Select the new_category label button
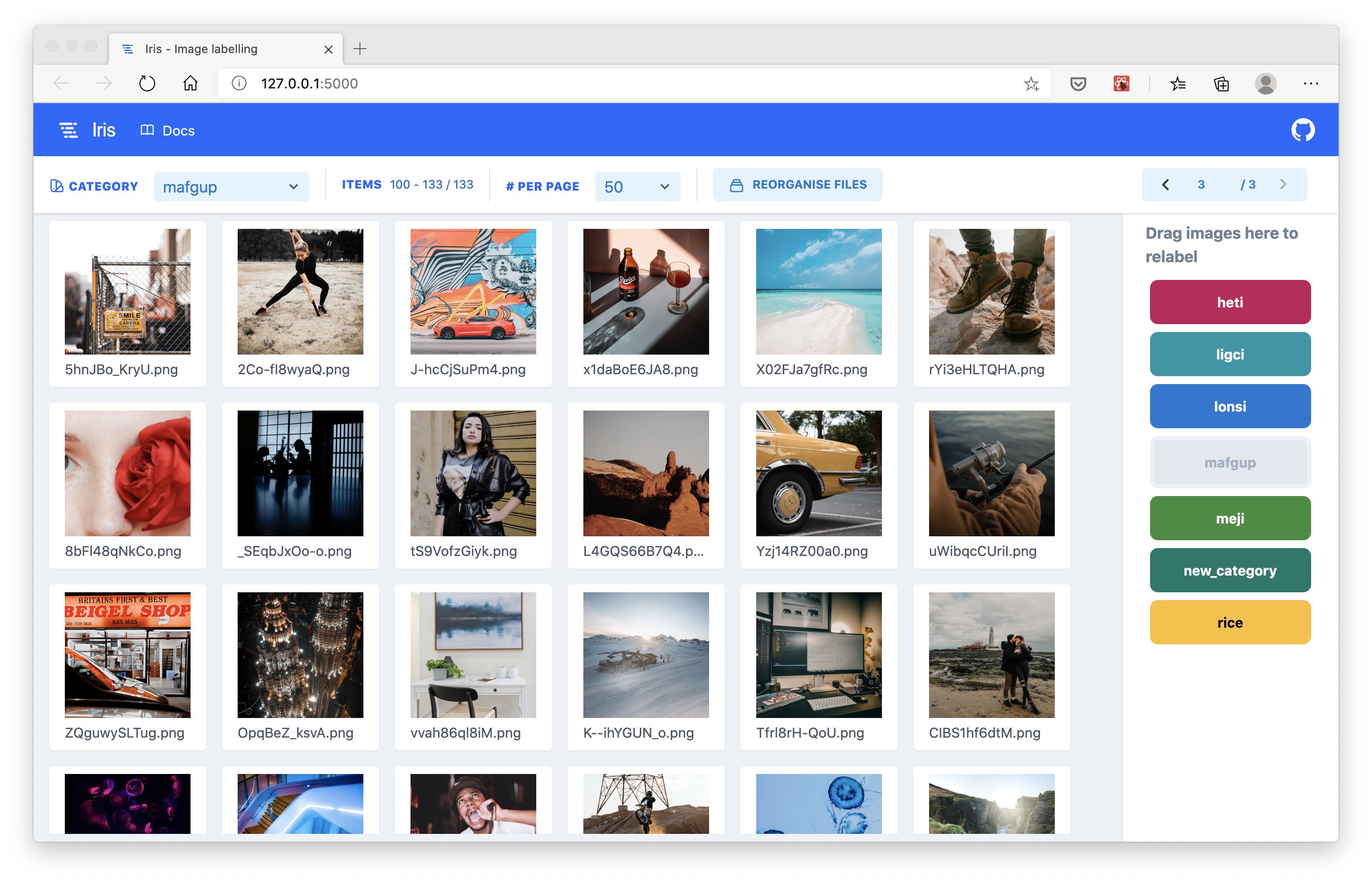The image size is (1372, 883). 1230,571
